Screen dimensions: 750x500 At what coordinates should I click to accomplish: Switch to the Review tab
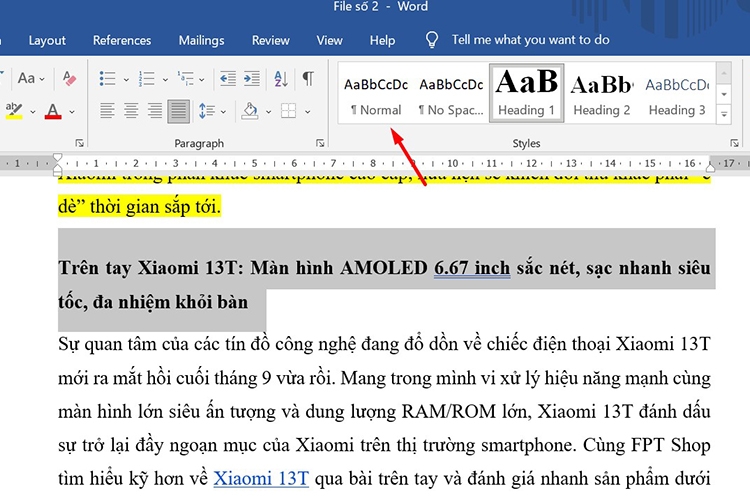[271, 40]
